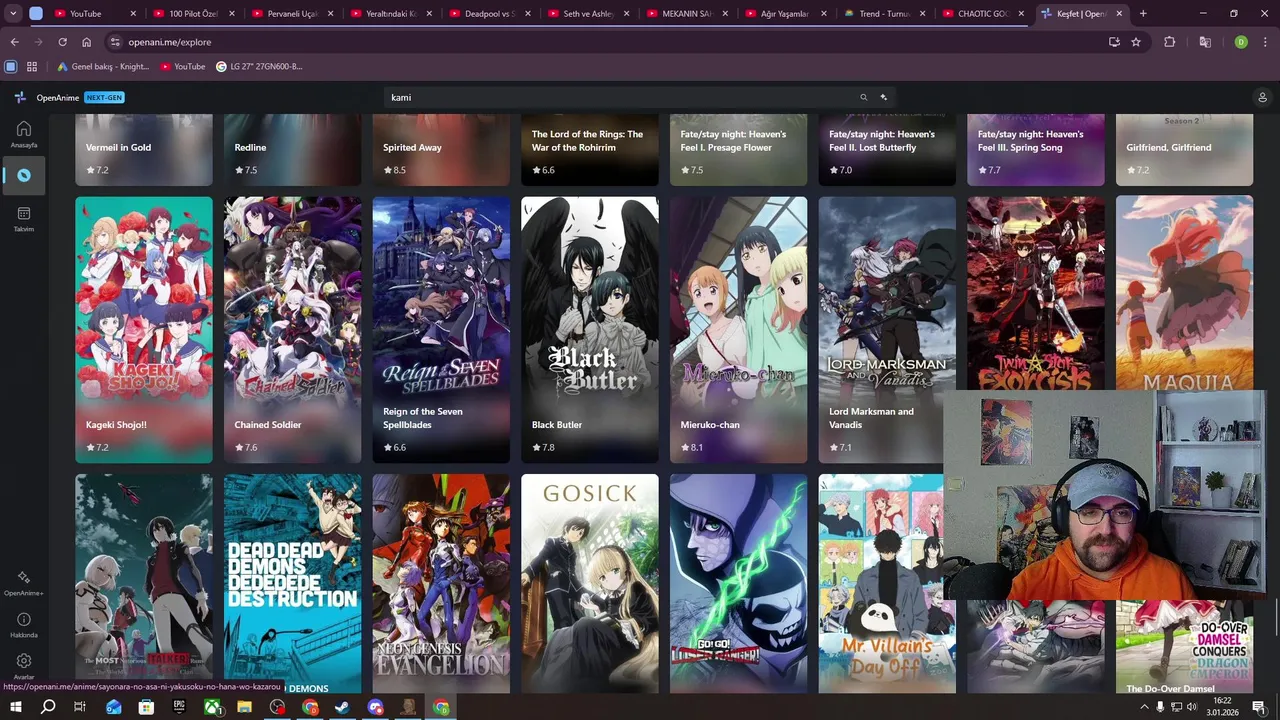Open the Twin Star Exorcists poster

[1035, 292]
